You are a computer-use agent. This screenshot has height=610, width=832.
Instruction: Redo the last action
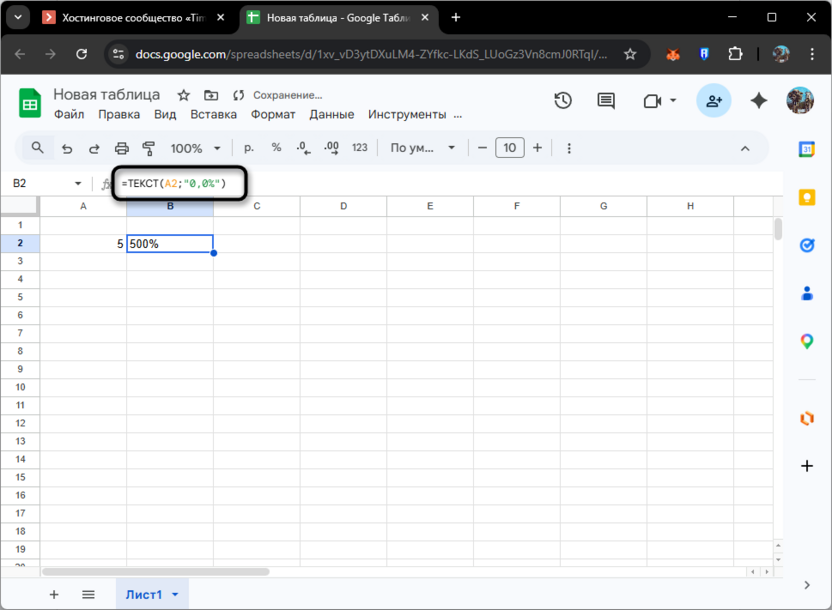[94, 149]
